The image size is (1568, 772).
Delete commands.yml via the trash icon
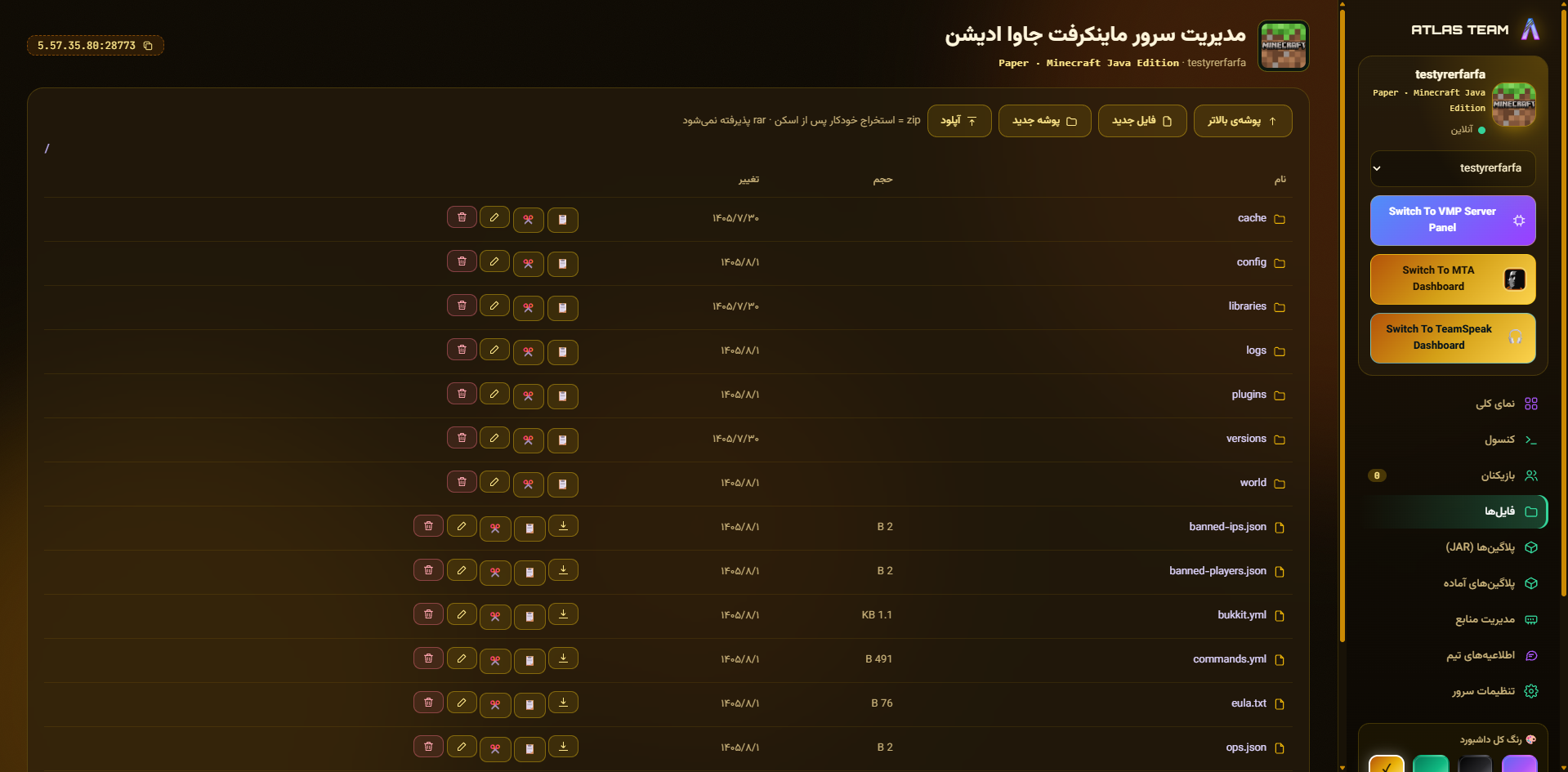[428, 658]
